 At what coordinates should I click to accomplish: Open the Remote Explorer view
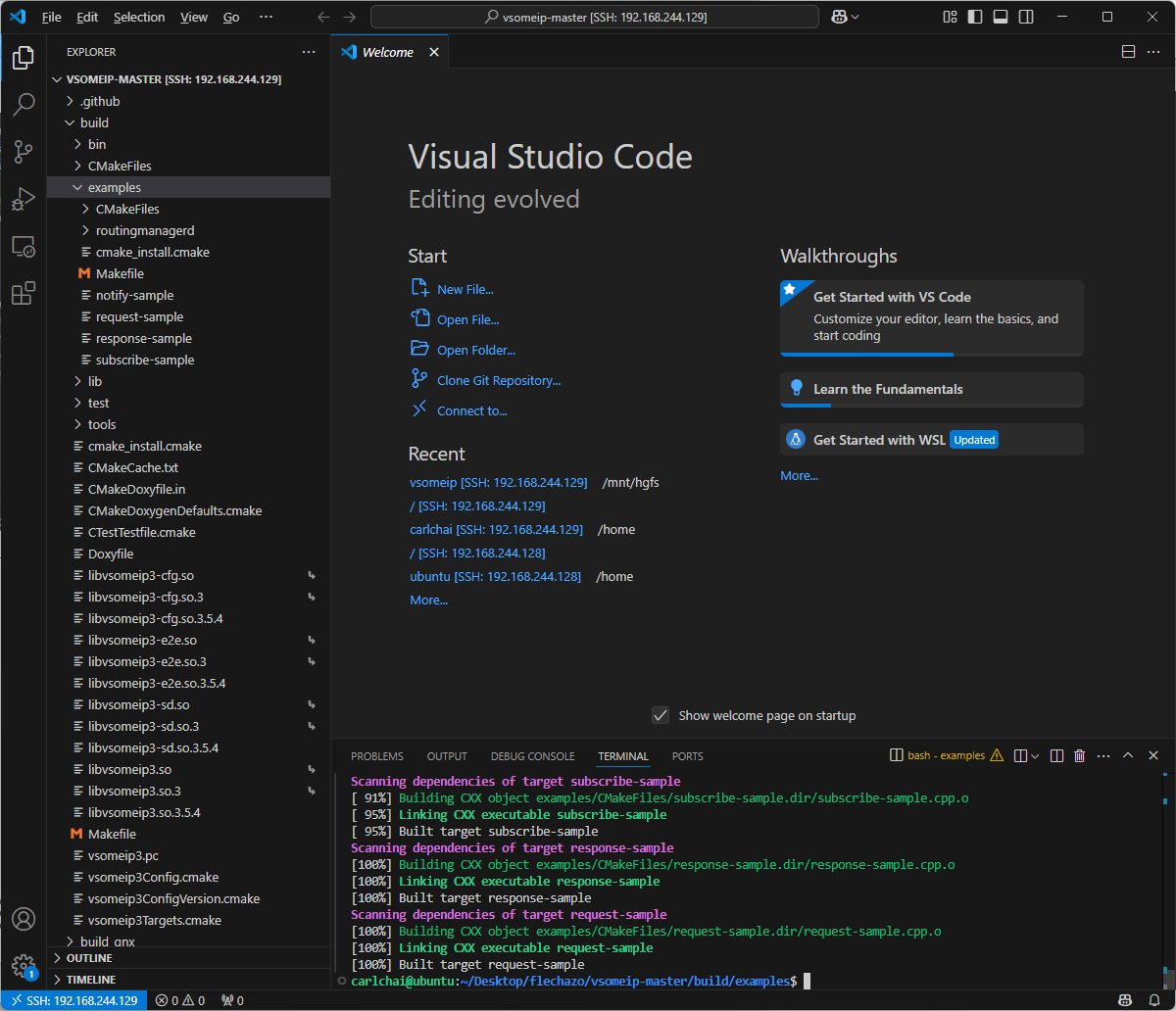pyautogui.click(x=24, y=246)
